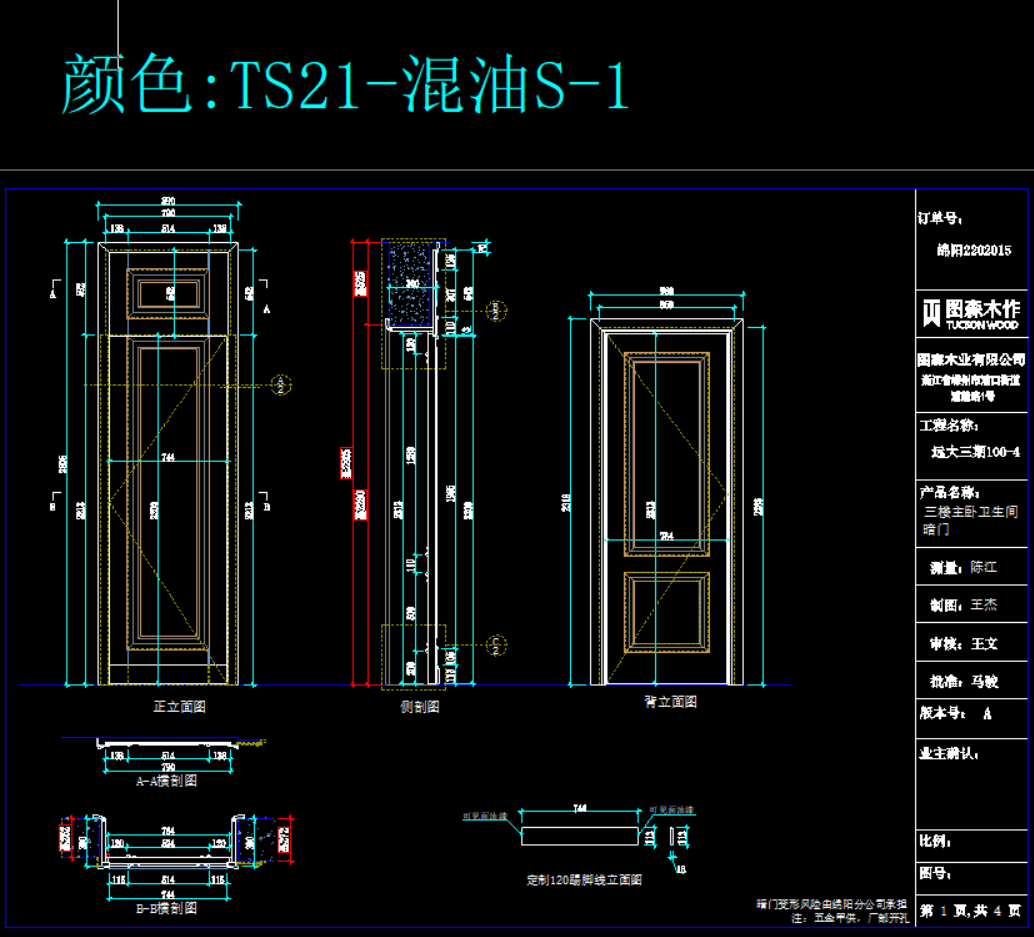The width and height of the screenshot is (1034, 937).
Task: Click the A-A横剖图 section label
Action: (166, 781)
